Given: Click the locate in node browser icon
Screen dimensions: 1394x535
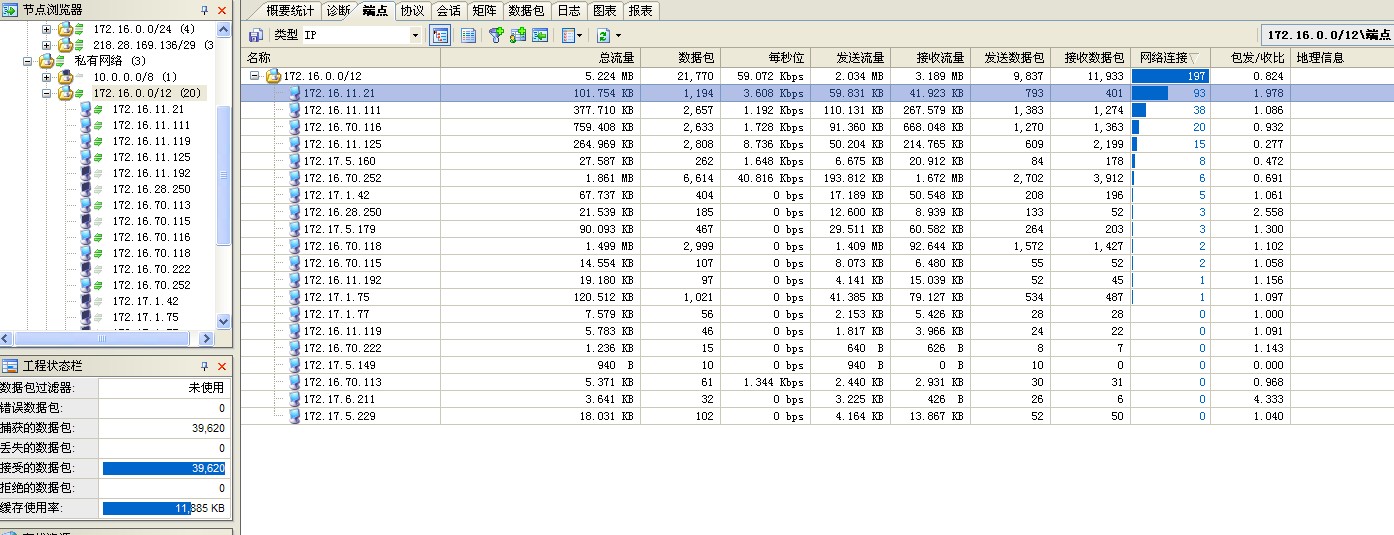Looking at the screenshot, I should tap(541, 35).
